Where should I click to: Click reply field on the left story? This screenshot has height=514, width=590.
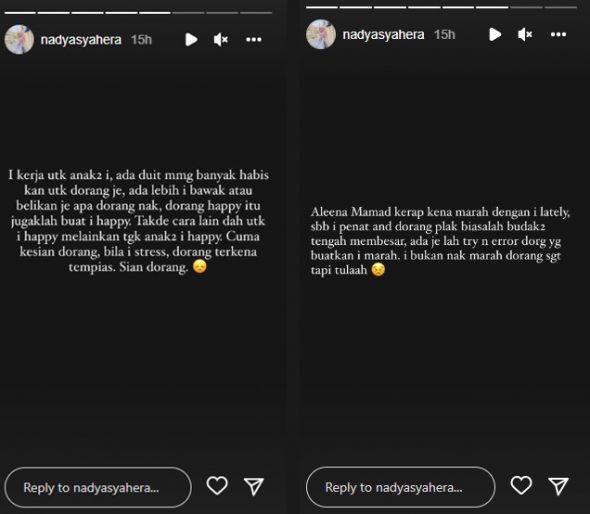[98, 487]
